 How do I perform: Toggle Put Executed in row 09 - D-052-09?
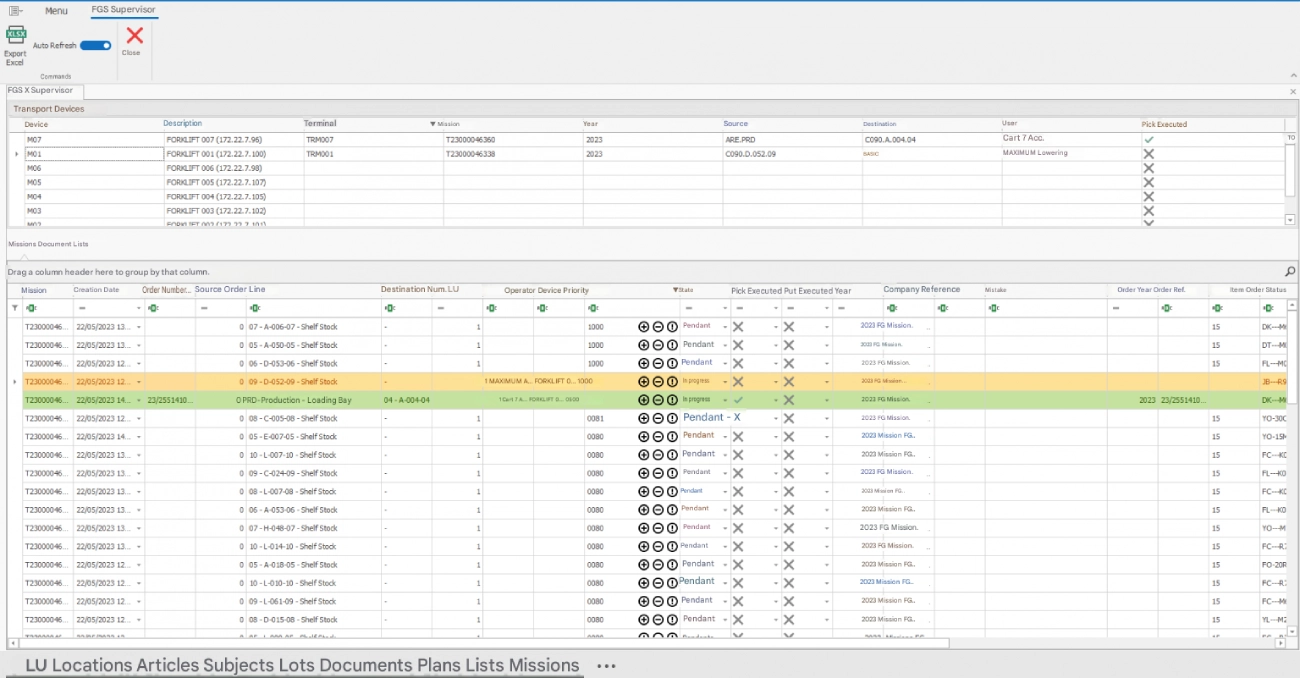pos(789,381)
